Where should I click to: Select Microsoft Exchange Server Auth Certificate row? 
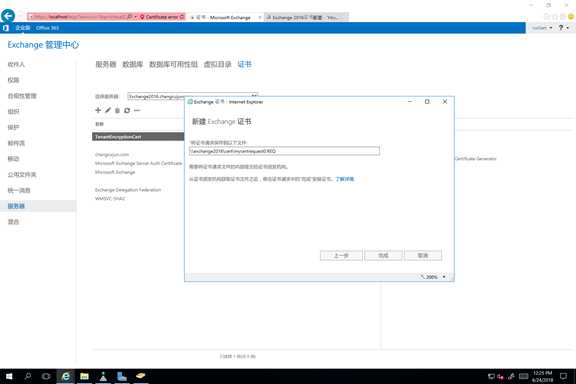[x=138, y=163]
